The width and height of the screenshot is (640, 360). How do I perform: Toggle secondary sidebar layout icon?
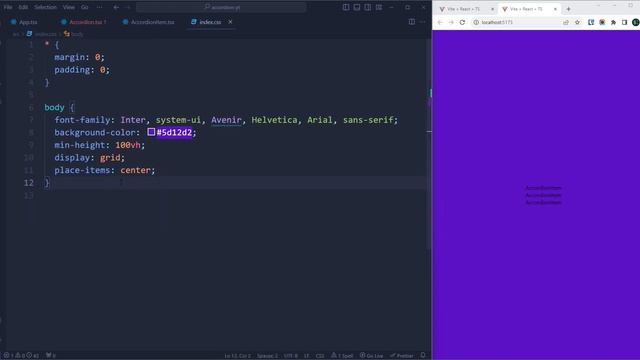(368, 7)
